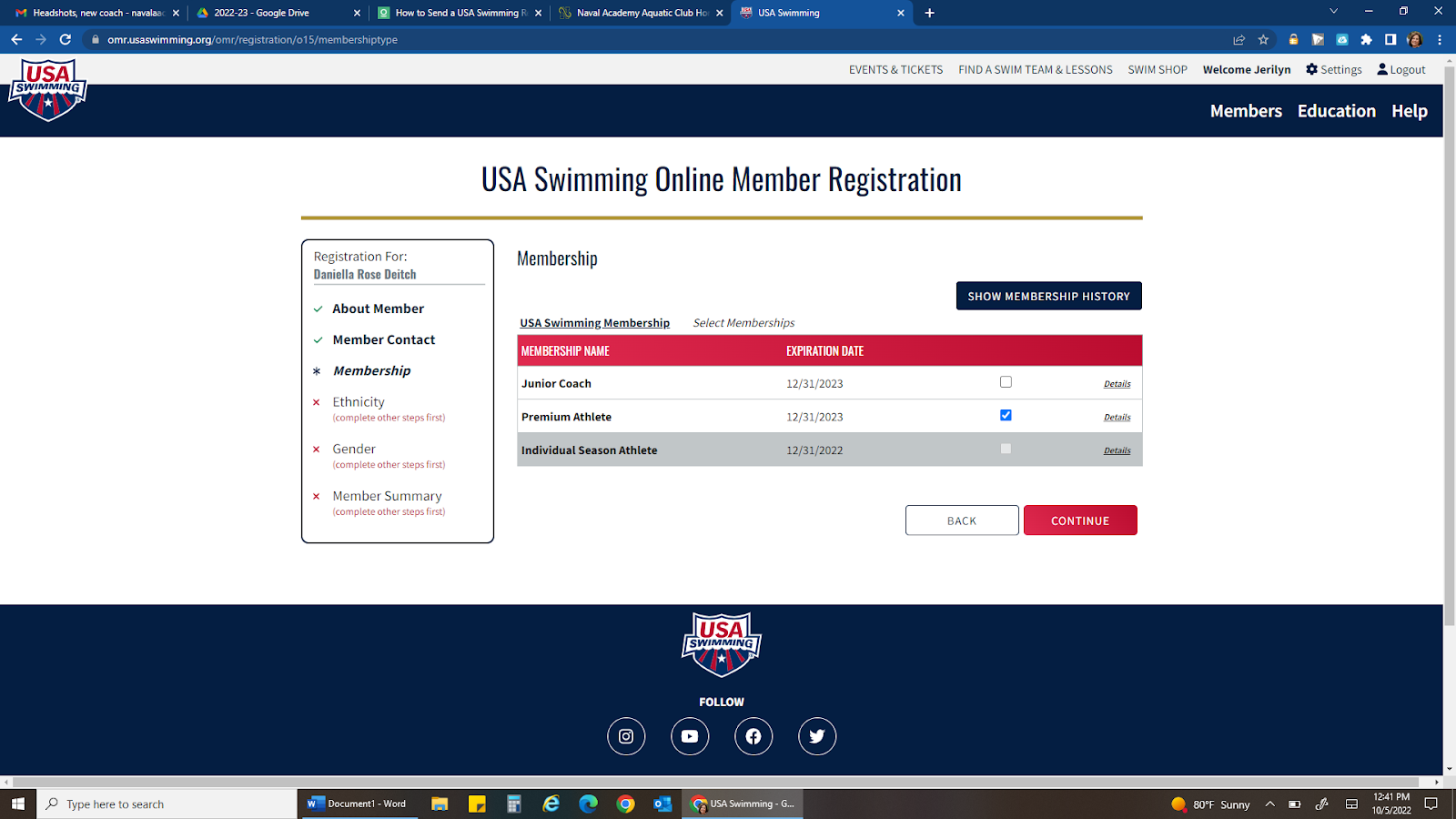Click the horizontal page scrollbar
Screen dimensions: 1456x819
[x=715, y=782]
